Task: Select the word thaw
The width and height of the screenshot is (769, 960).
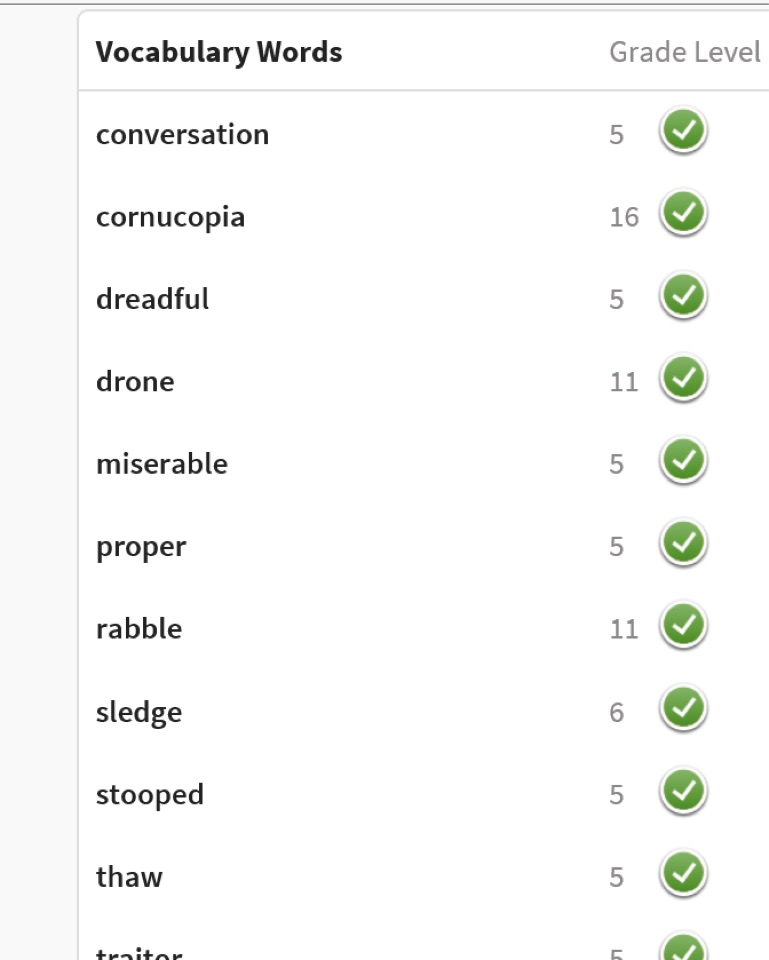Action: coord(129,877)
